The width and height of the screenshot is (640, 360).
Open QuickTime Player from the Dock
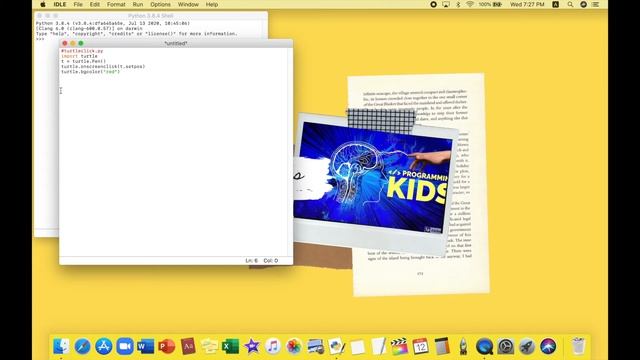point(484,347)
